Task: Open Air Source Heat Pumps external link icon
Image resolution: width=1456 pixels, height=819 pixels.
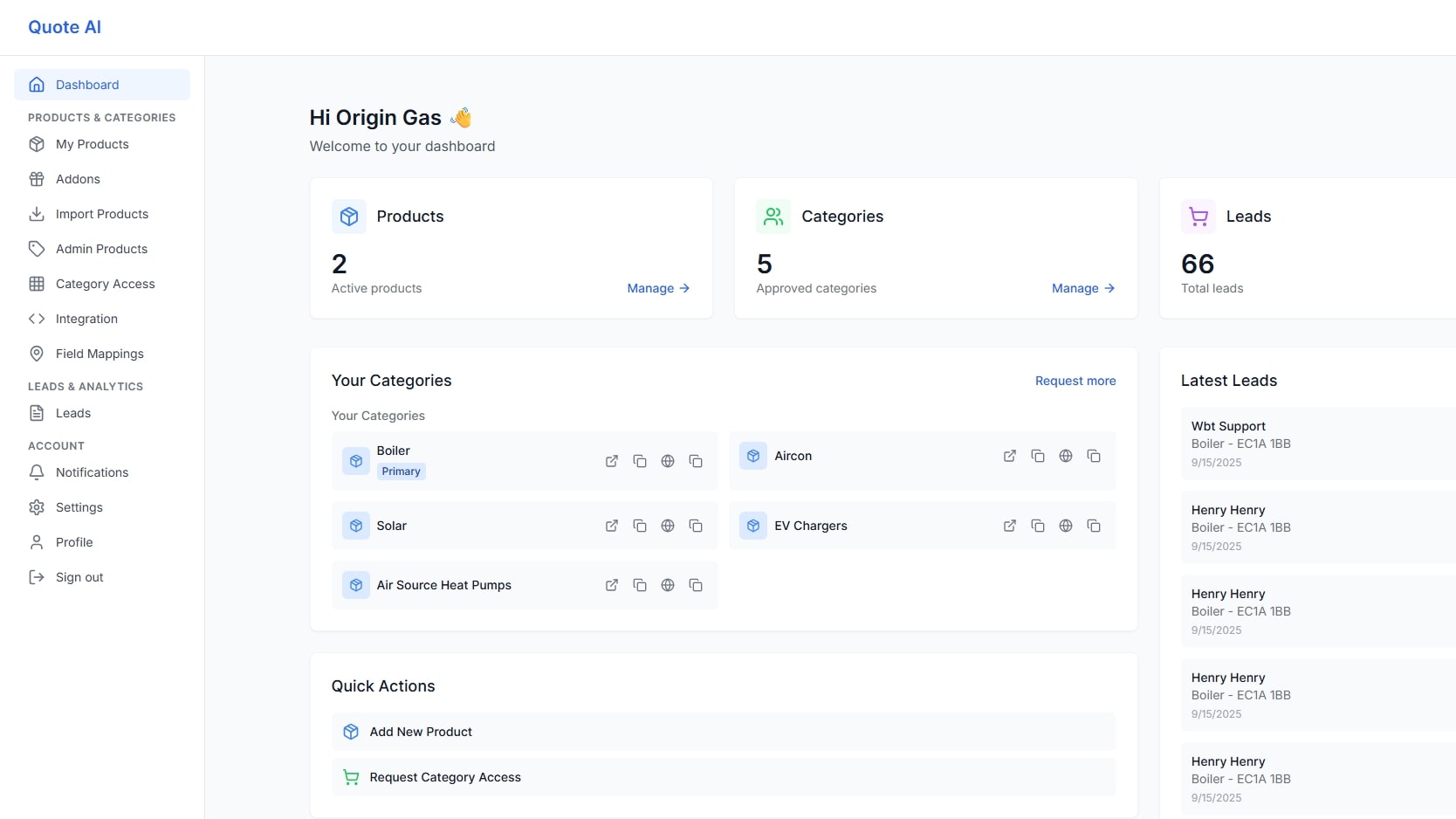Action: [612, 585]
